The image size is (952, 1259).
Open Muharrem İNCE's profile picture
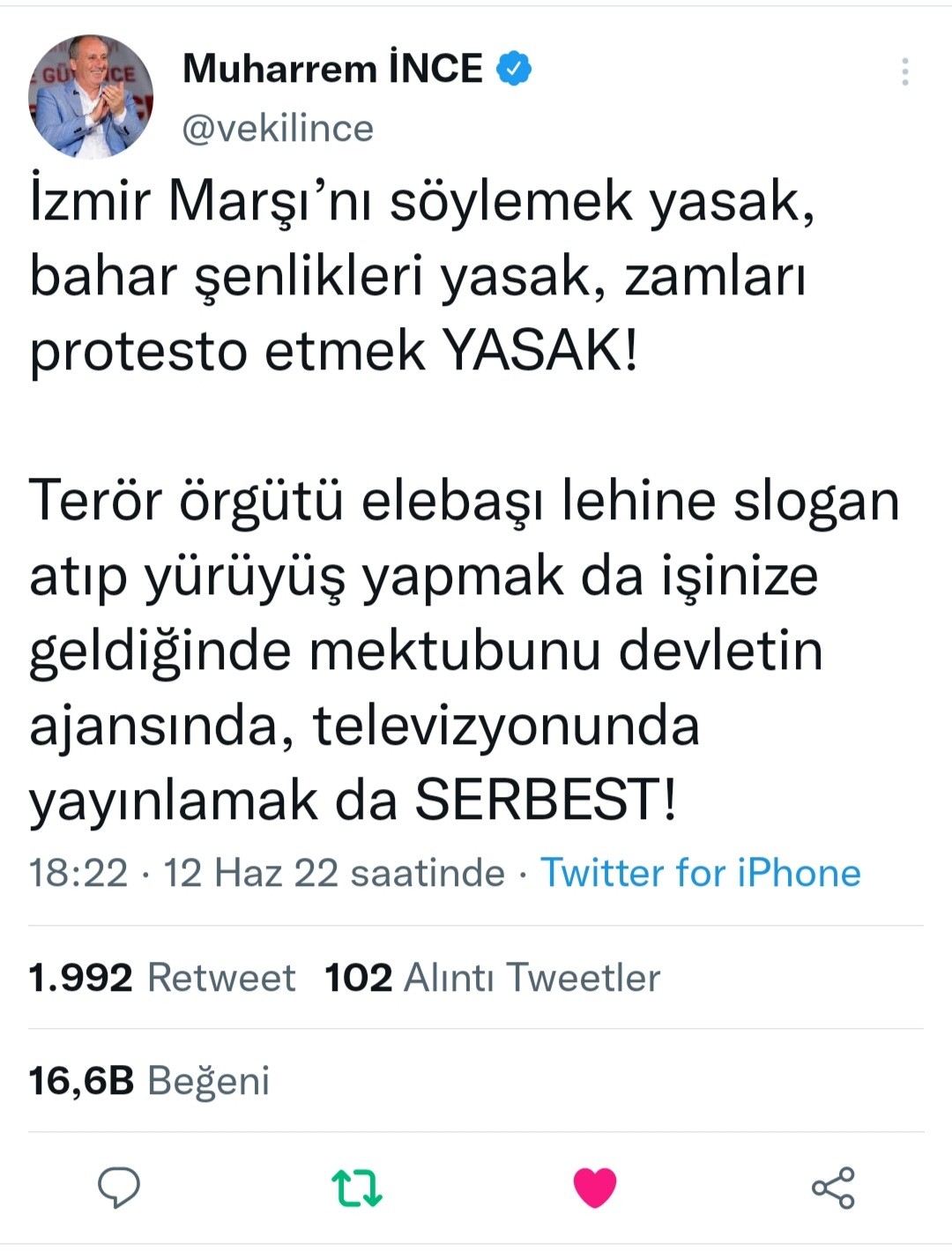(91, 97)
